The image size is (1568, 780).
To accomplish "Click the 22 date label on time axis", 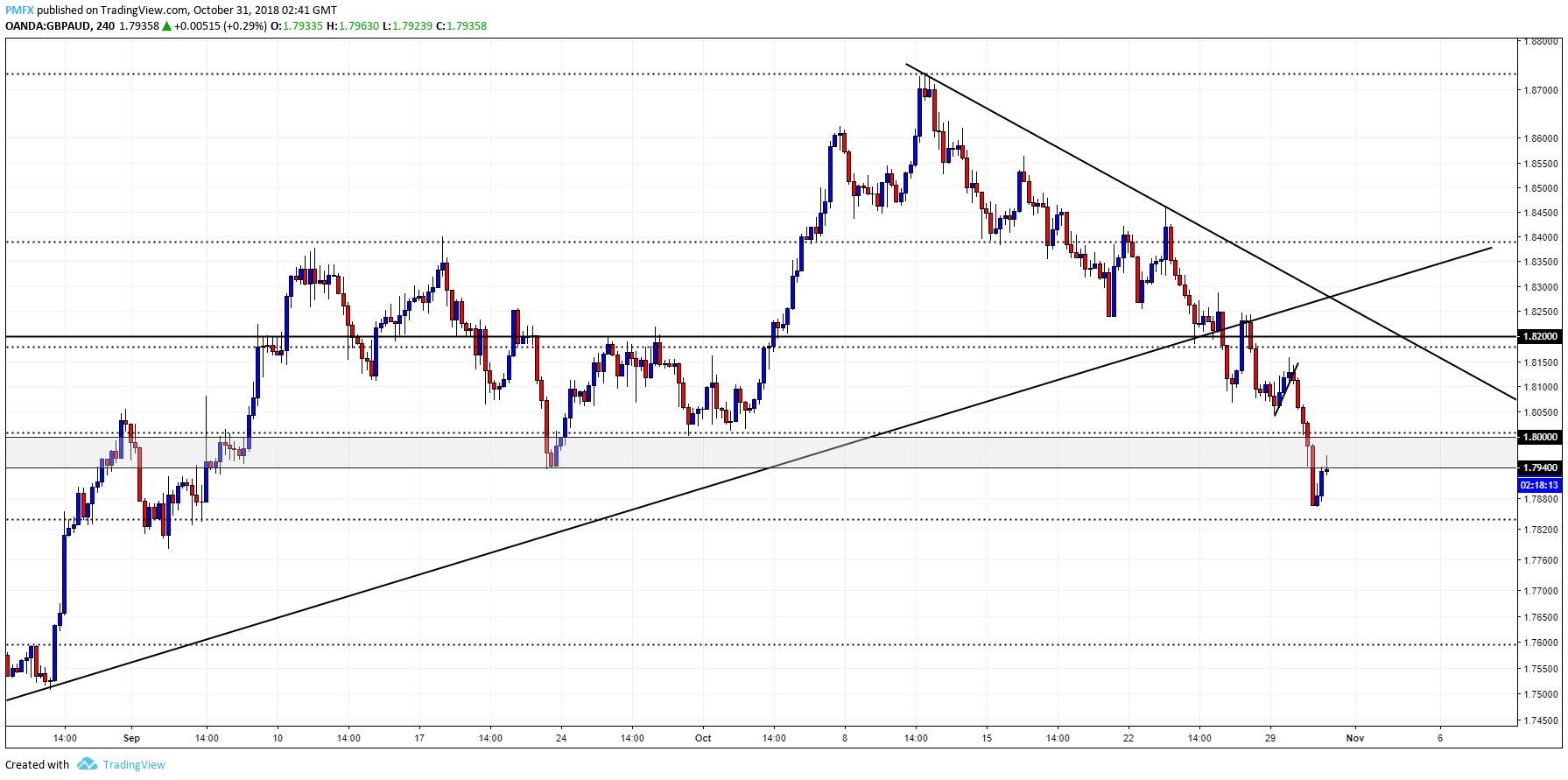I will click(x=1129, y=738).
